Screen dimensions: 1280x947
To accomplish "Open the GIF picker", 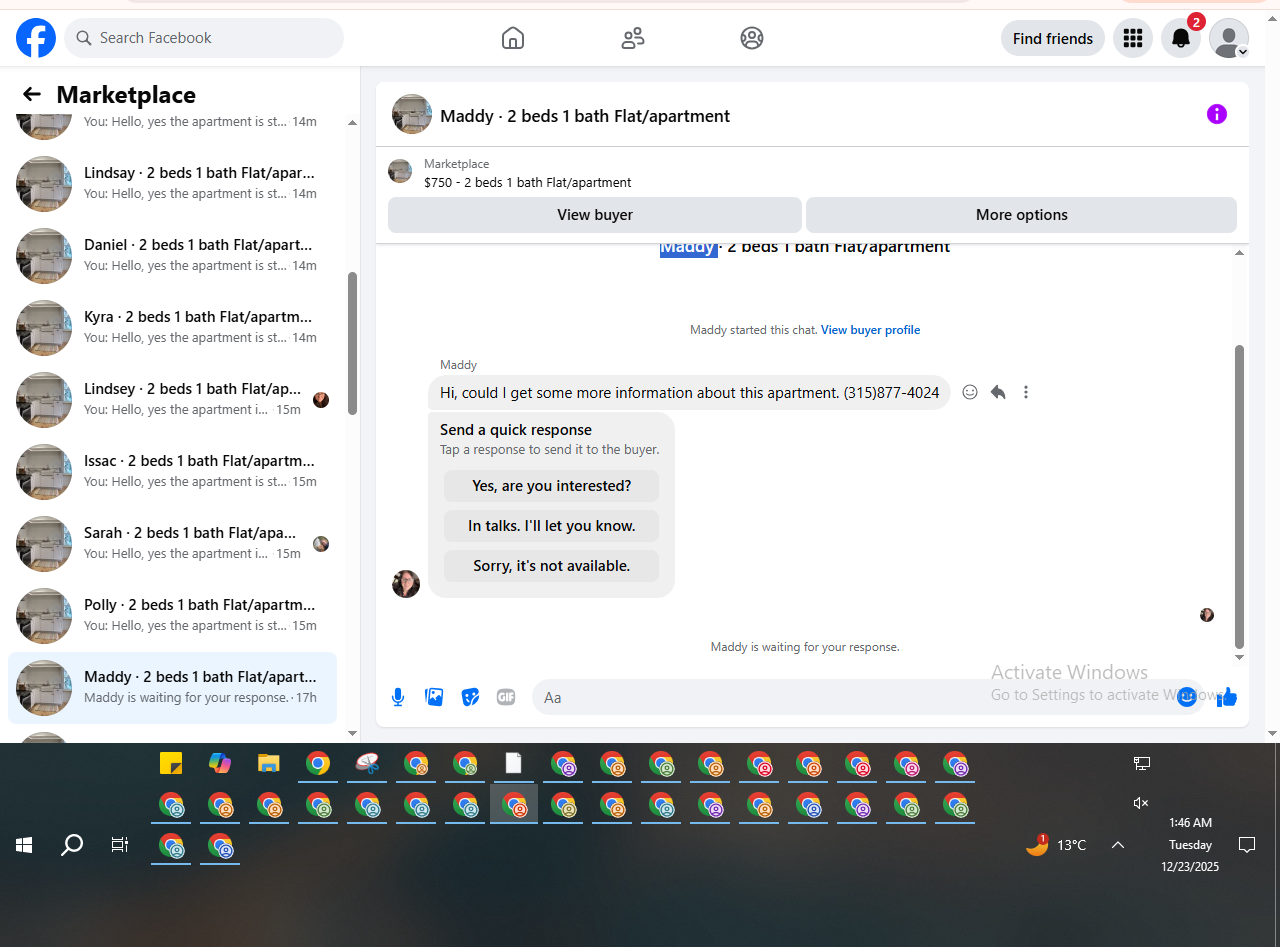I will coord(506,697).
